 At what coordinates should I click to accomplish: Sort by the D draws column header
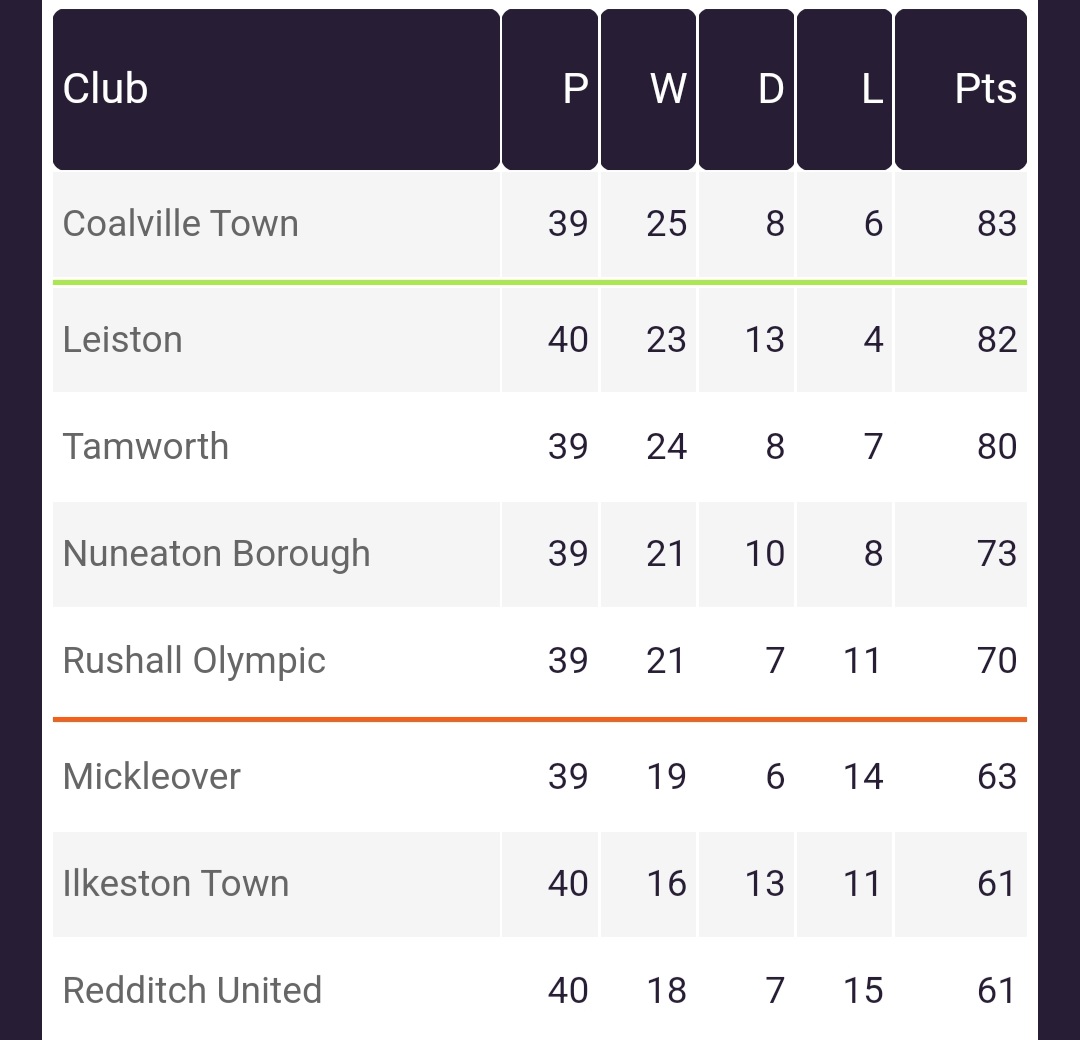[747, 90]
